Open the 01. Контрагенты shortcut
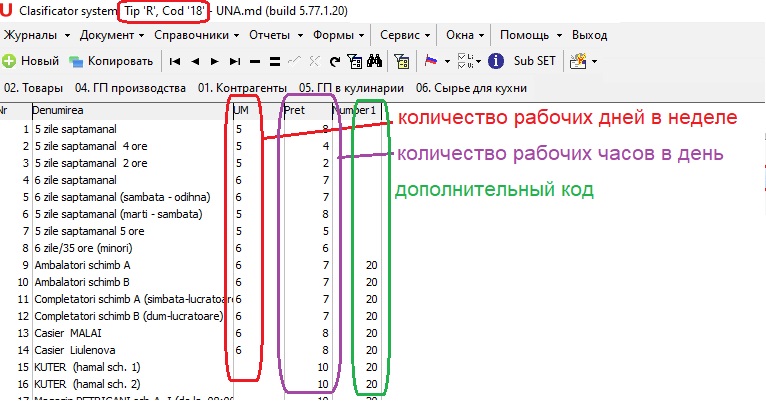The width and height of the screenshot is (766, 405). click(242, 88)
